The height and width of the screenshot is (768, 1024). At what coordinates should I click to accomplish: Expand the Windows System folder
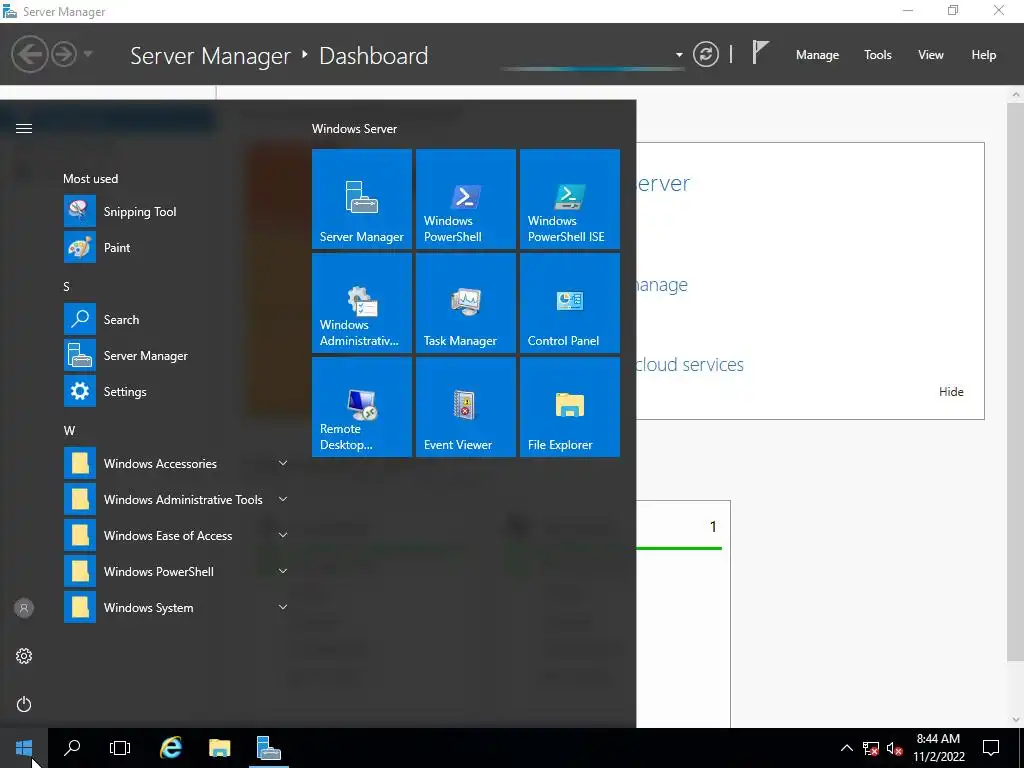[176, 607]
